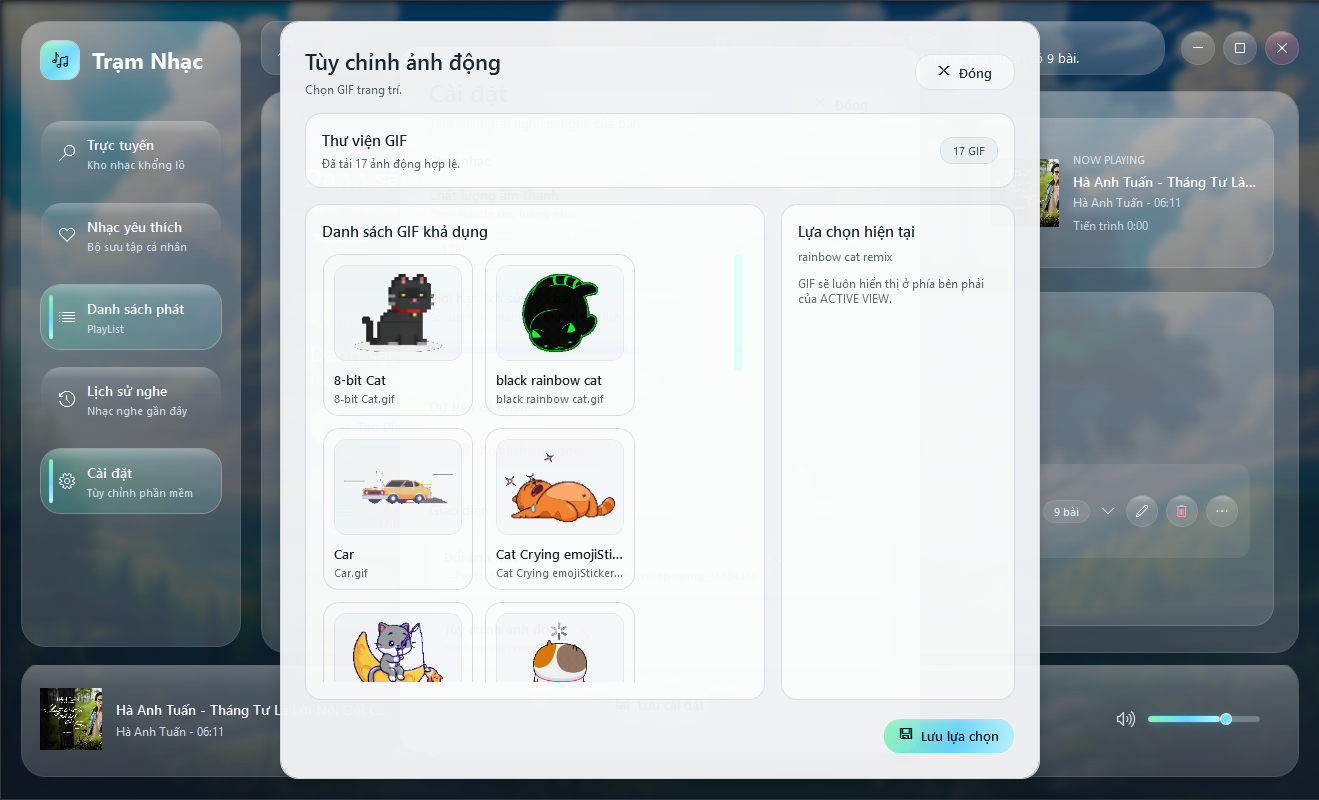The width and height of the screenshot is (1319, 800).
Task: Mute audio via the speaker icon
Action: tap(1126, 719)
